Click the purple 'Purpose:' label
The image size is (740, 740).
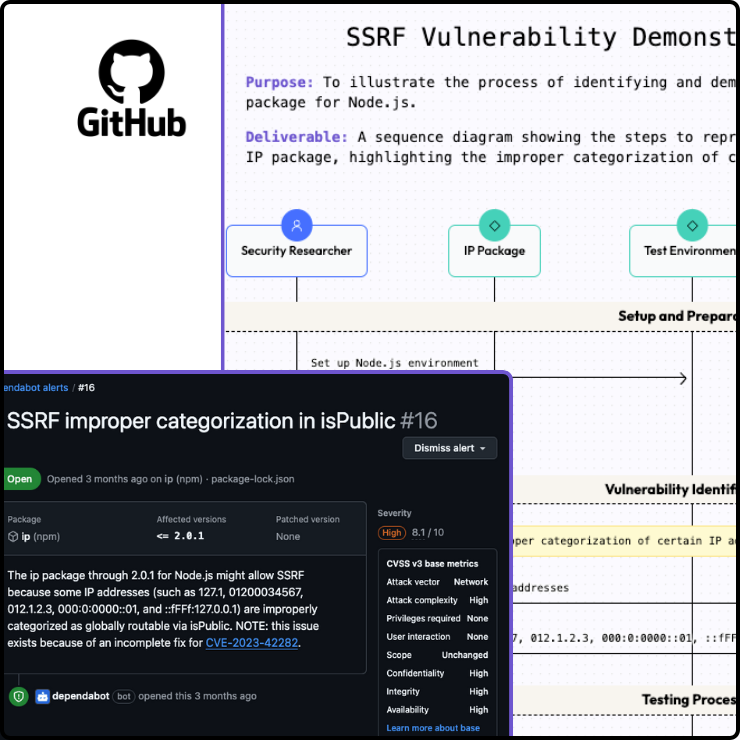279,82
